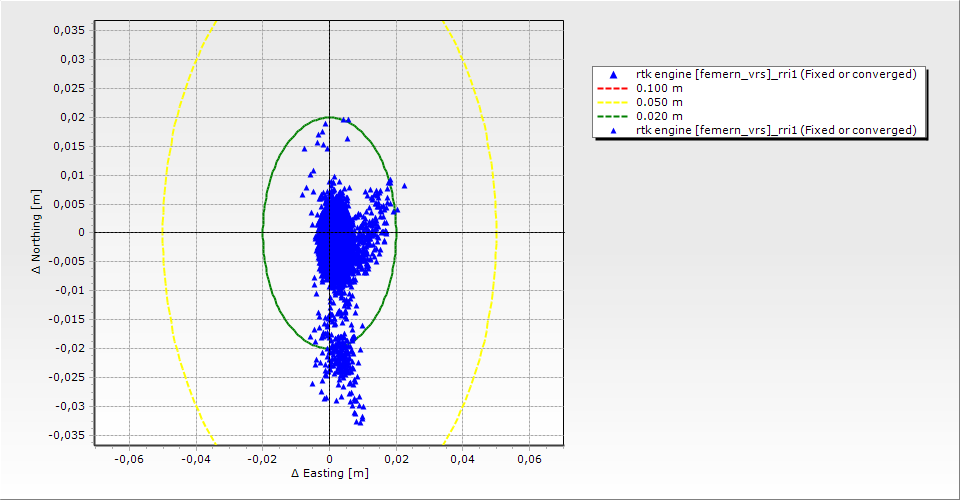Click the 0,06 tick label on the Easting axis
Screen dimensions: 960x500
coord(530,459)
